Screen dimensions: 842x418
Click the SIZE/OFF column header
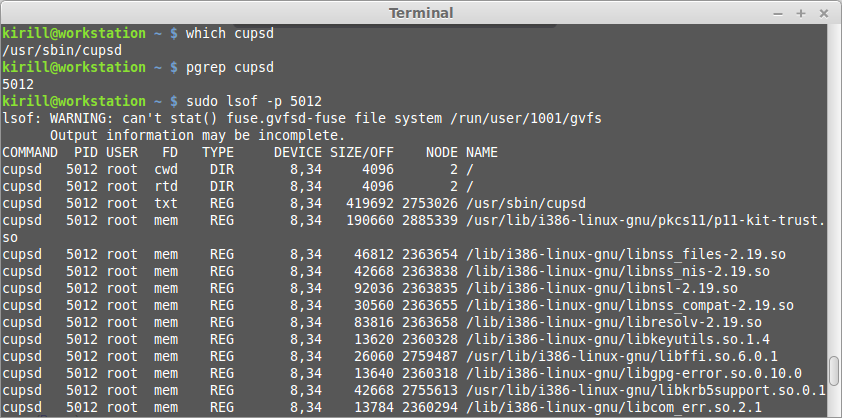362,153
